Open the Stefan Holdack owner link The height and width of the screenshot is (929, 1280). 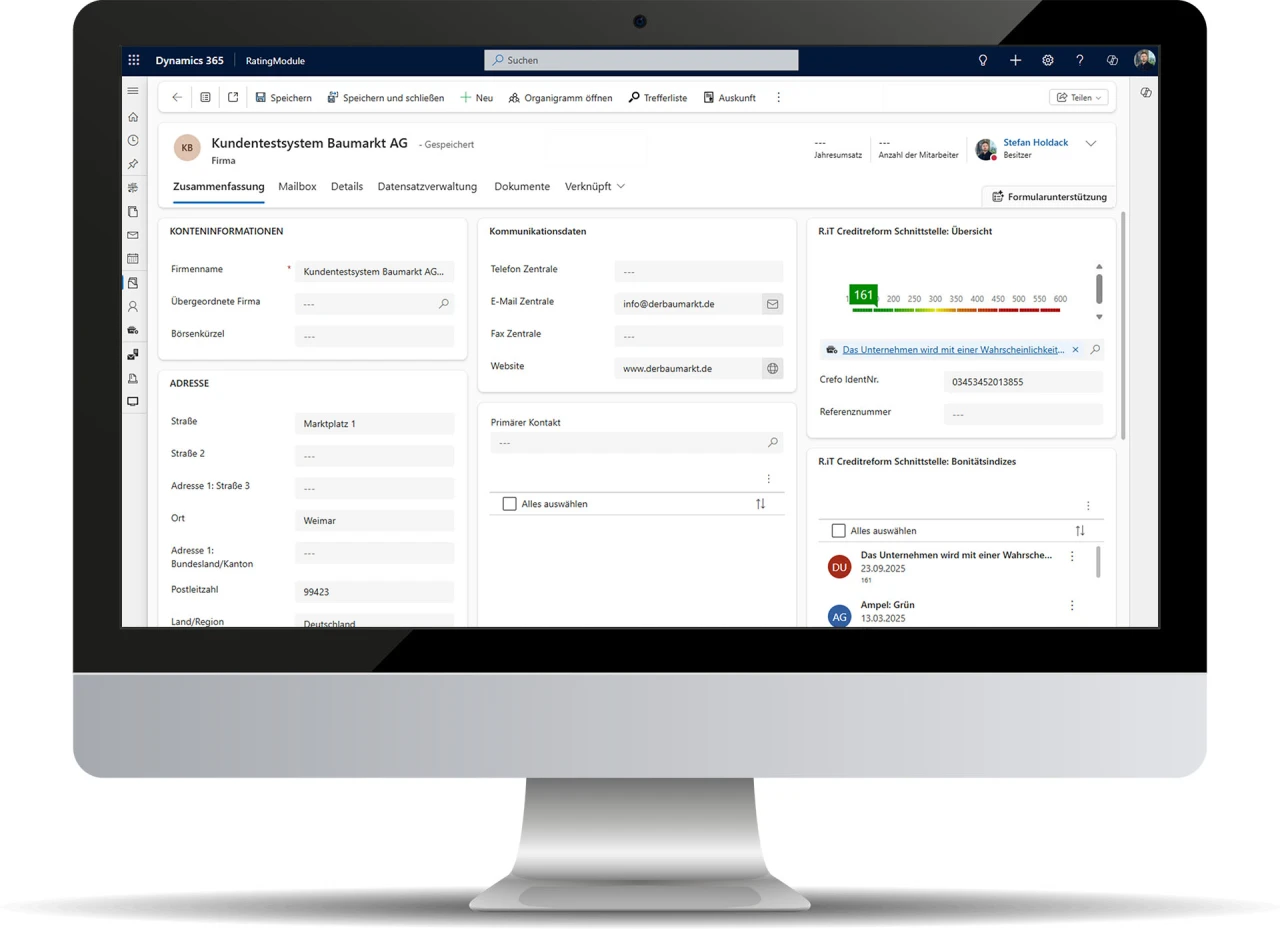[1035, 143]
